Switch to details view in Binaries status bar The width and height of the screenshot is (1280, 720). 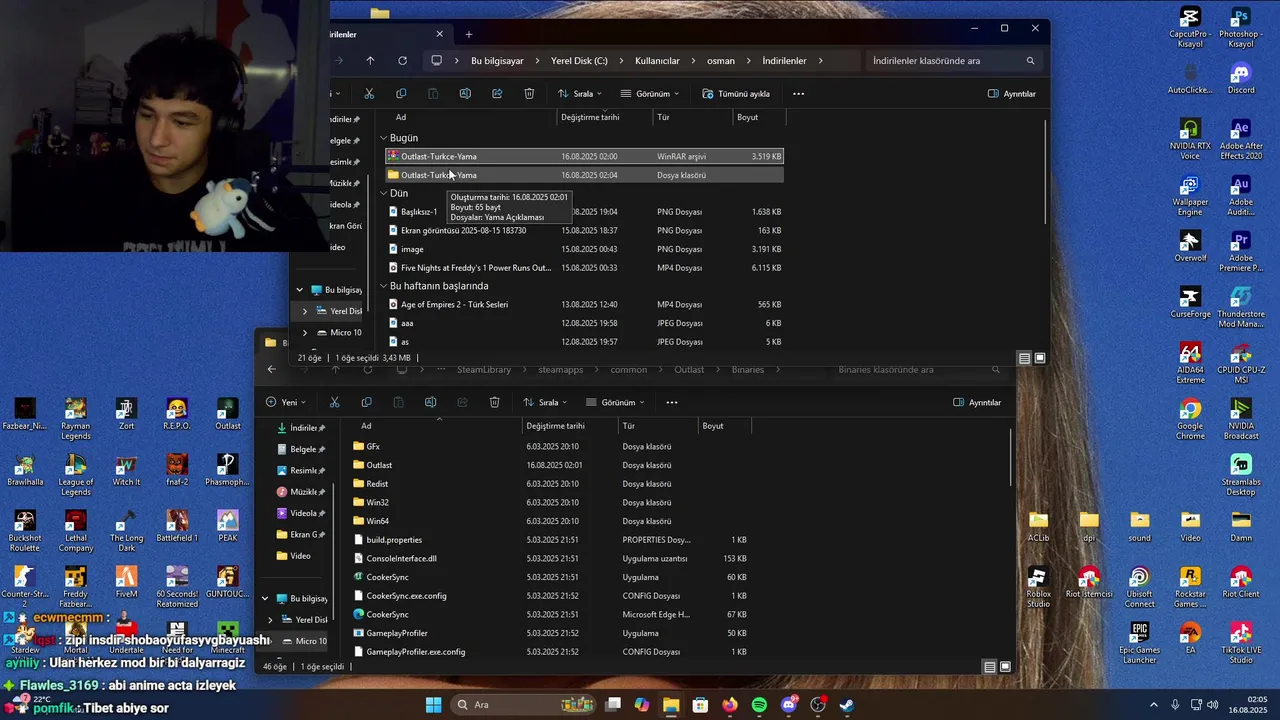click(990, 667)
